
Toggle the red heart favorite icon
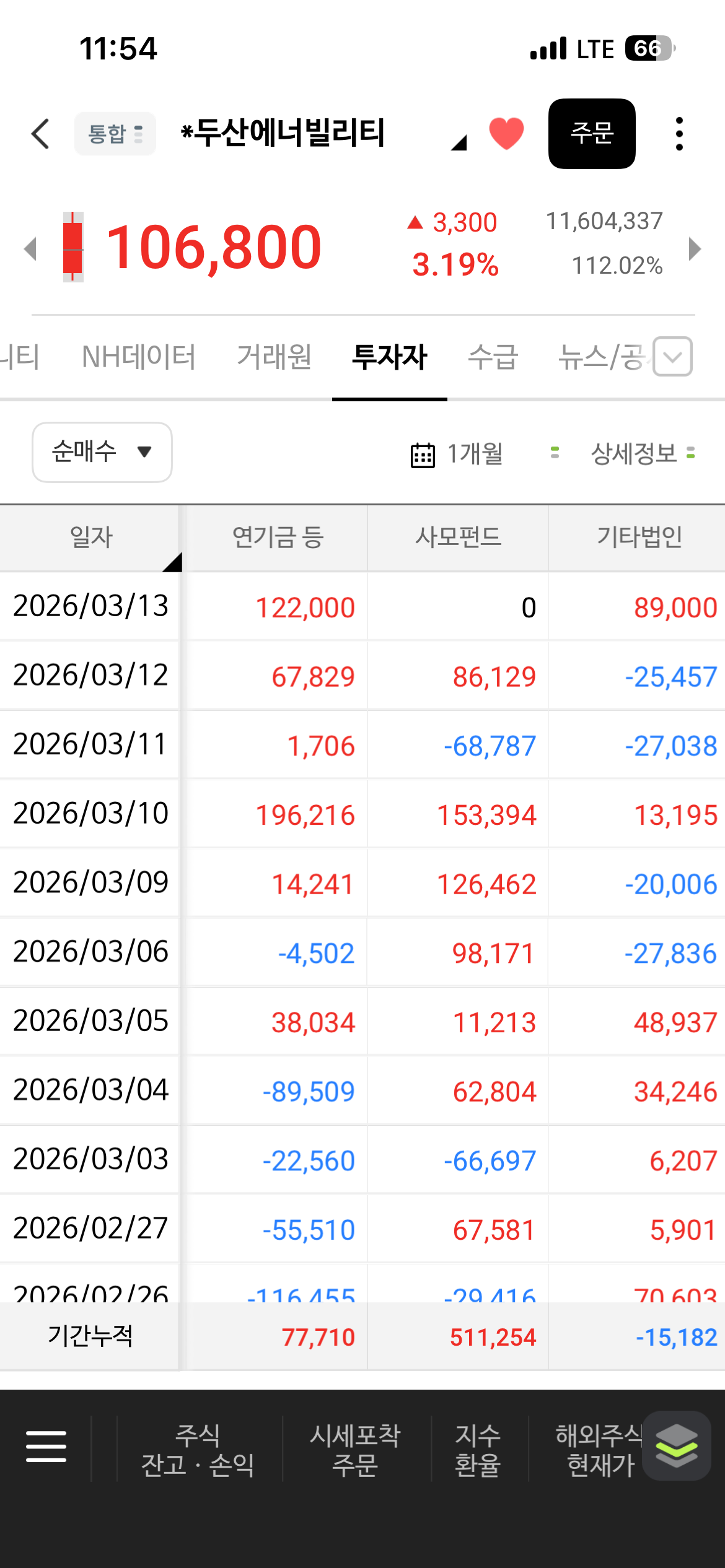pos(506,134)
